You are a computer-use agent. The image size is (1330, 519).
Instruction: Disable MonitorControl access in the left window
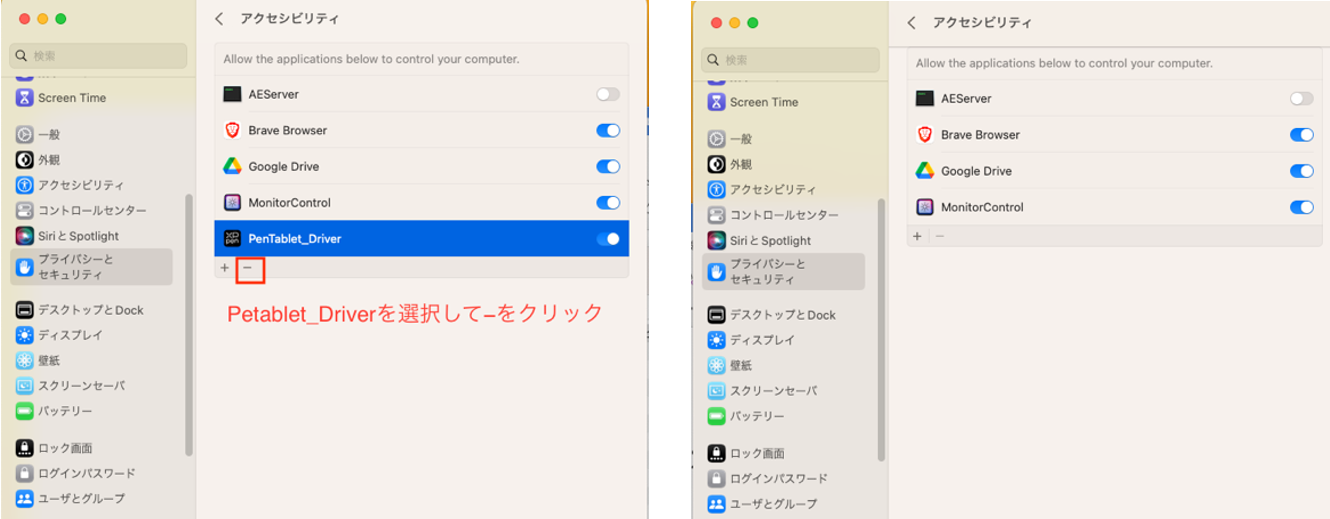click(608, 202)
